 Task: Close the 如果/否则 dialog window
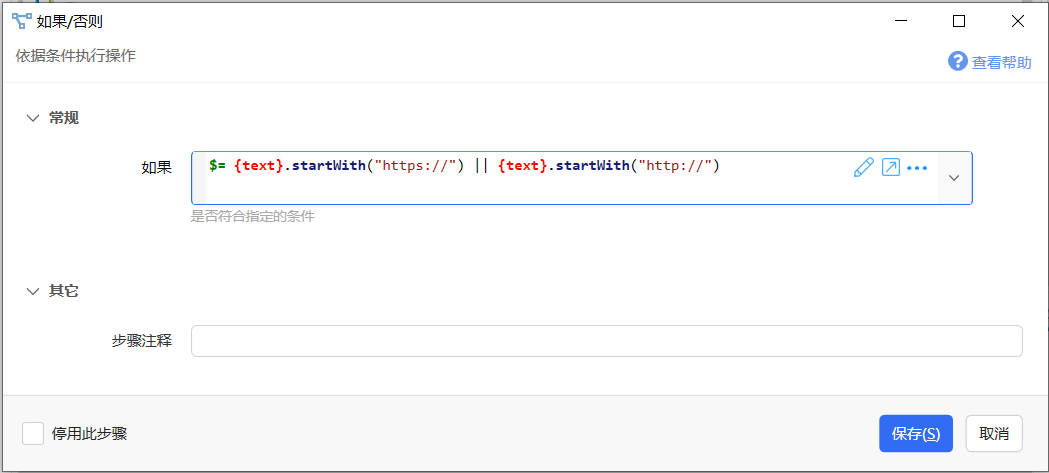1018,21
